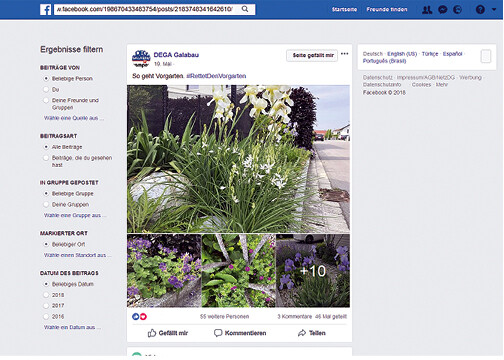Viewport: 504px width, 360px height.
Task: Click the thumbs-up Gefällt mir icon
Action: (x=152, y=333)
